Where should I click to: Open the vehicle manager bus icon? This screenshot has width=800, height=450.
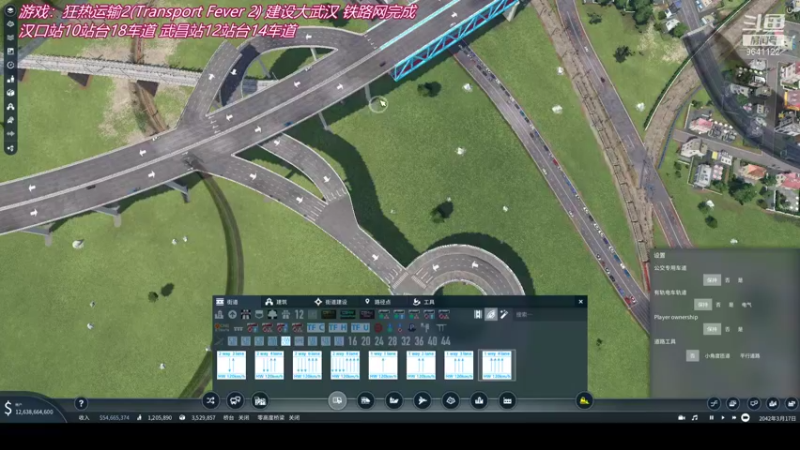[x=235, y=401]
